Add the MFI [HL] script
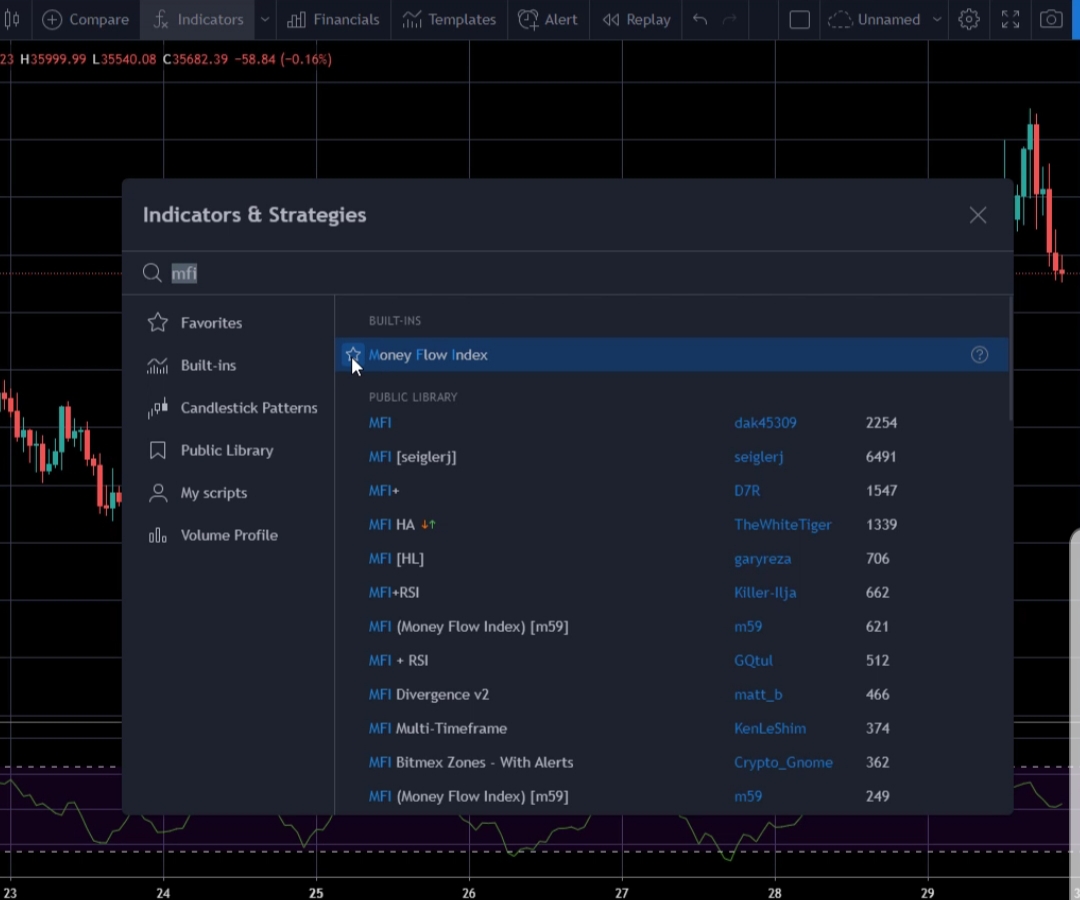The height and width of the screenshot is (900, 1080). click(x=396, y=558)
